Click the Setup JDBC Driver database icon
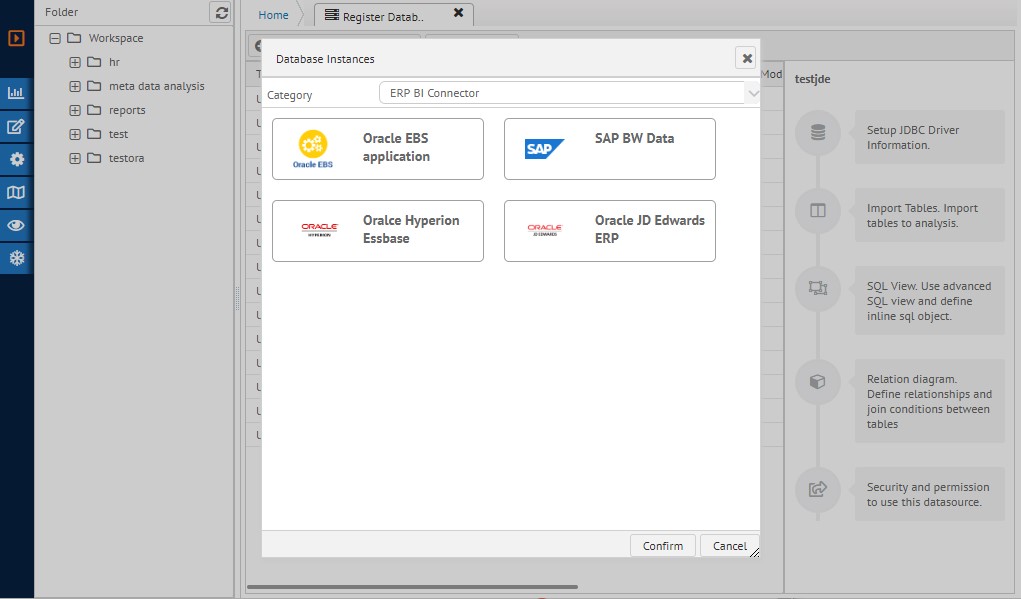Screen dimensions: 1021x599 tap(818, 133)
